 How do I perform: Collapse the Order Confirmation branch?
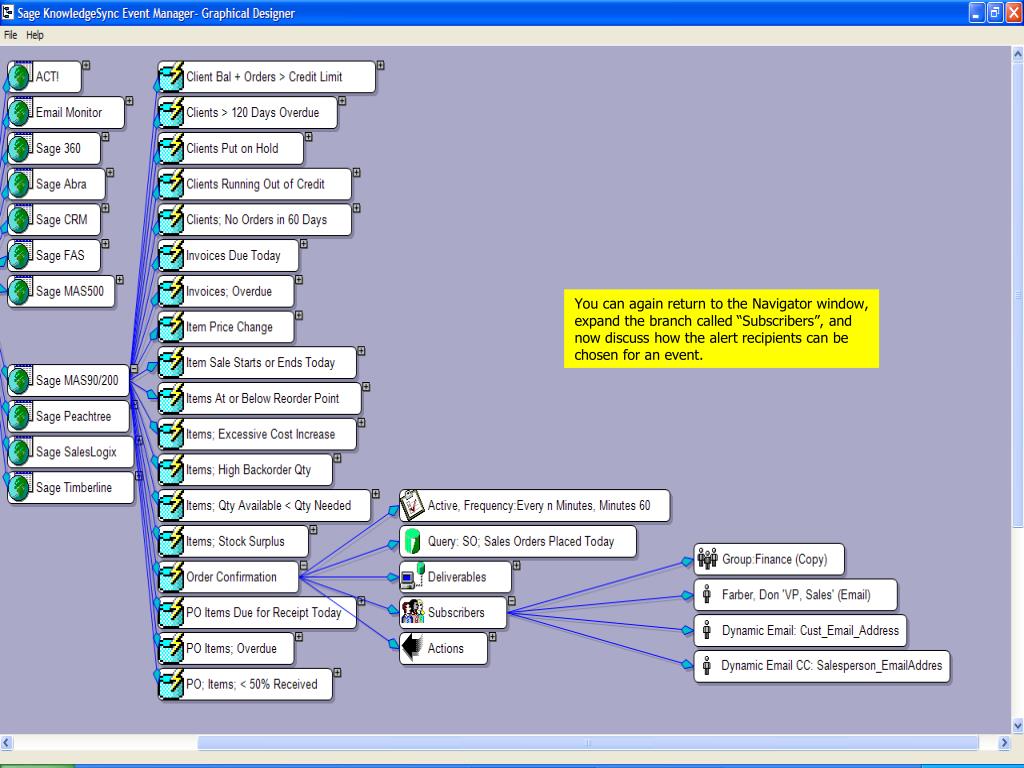[x=304, y=566]
